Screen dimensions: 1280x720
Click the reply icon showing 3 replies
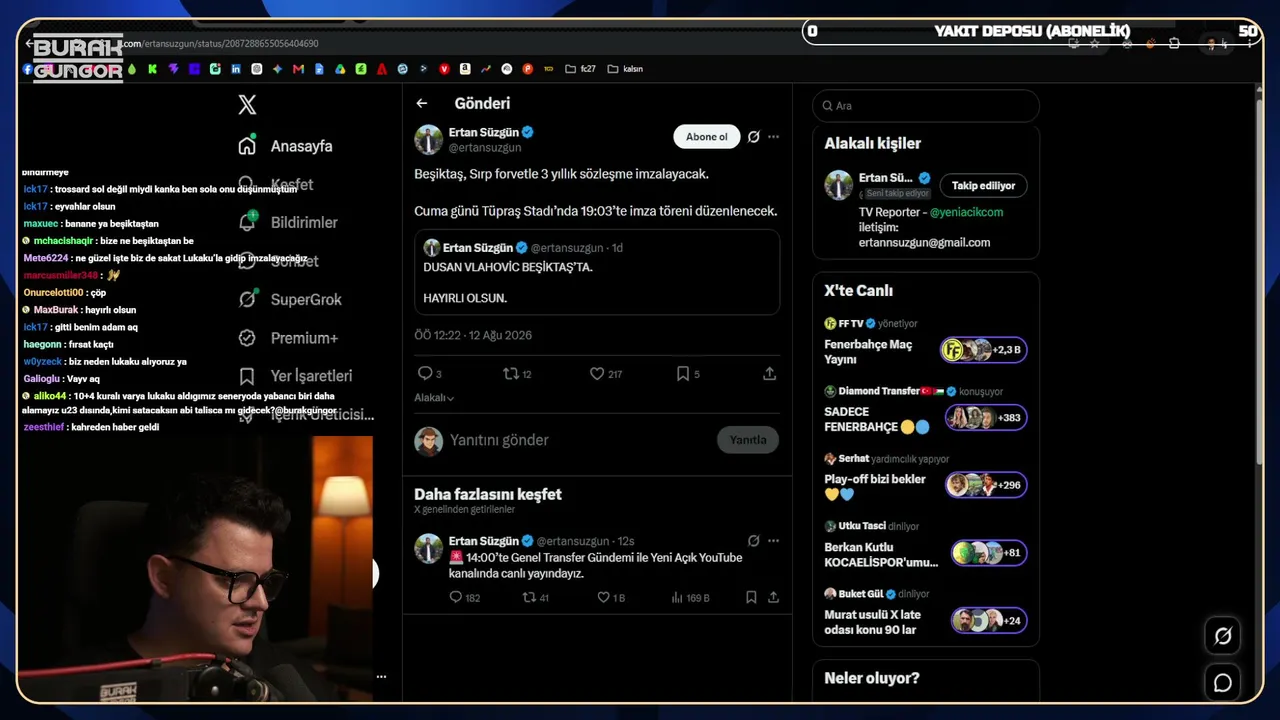pos(425,373)
